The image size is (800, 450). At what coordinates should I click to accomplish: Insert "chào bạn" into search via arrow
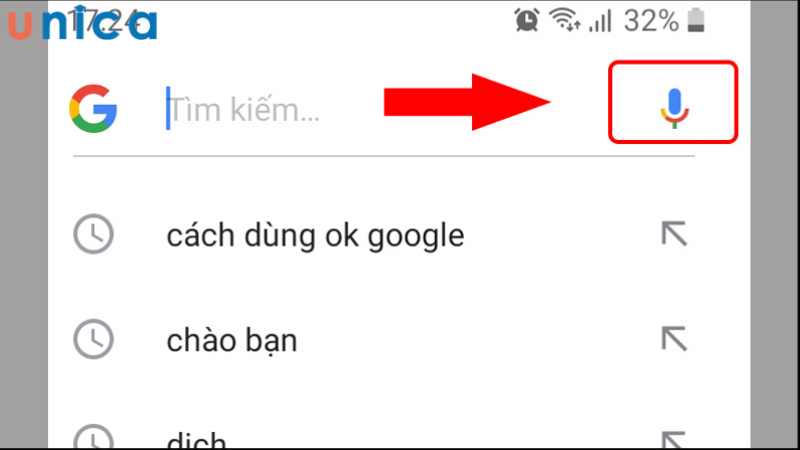(674, 339)
